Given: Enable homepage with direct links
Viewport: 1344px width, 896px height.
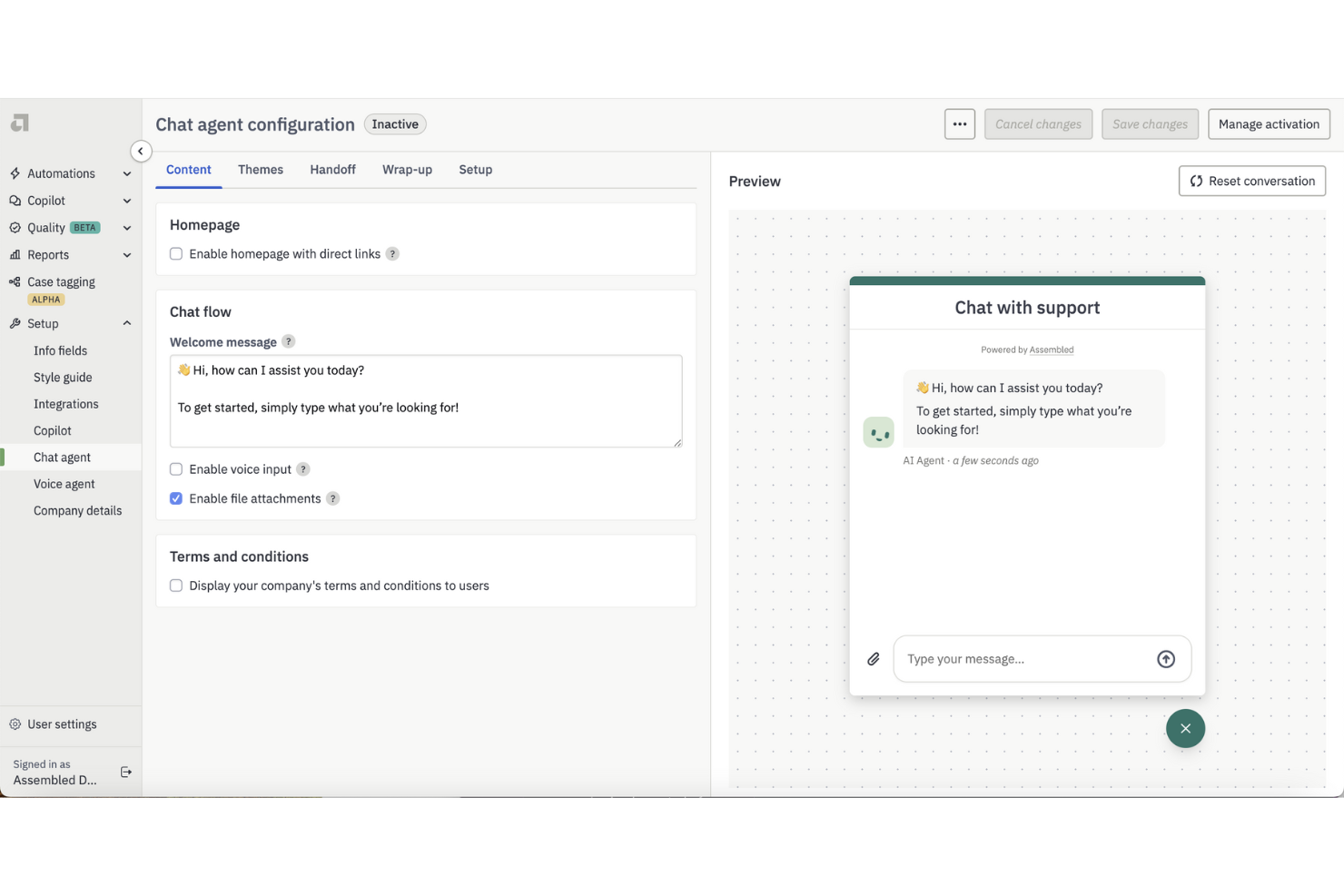Looking at the screenshot, I should tap(175, 254).
